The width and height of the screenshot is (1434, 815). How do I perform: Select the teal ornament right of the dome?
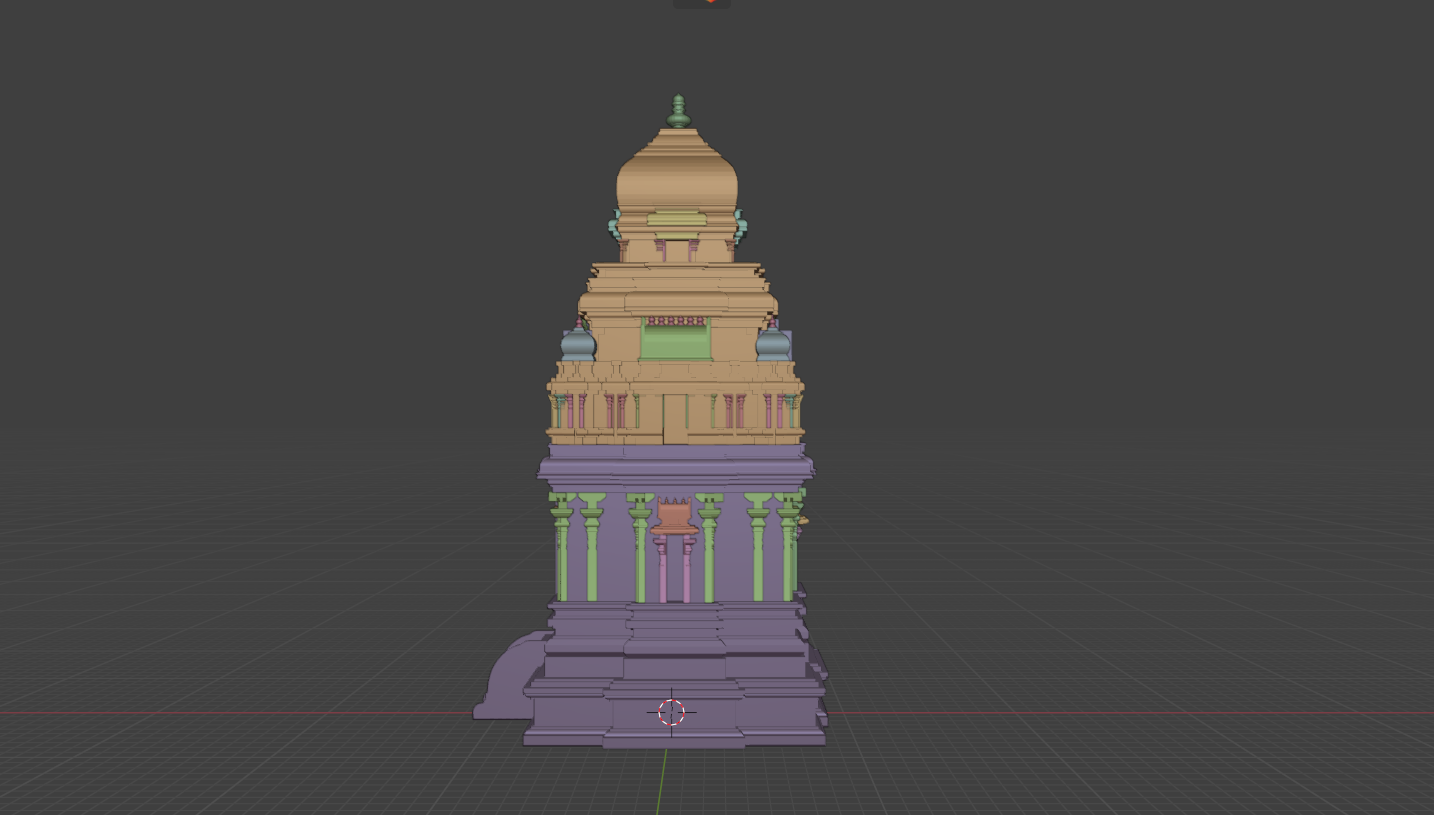point(740,227)
